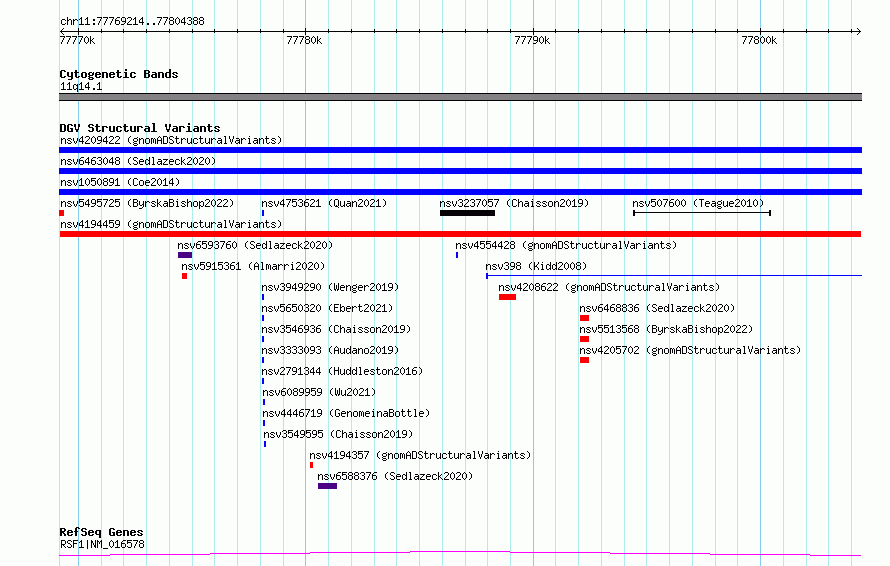Select the nsv4753621 Quan2021 label
This screenshot has height=566, width=890.
click(324, 203)
